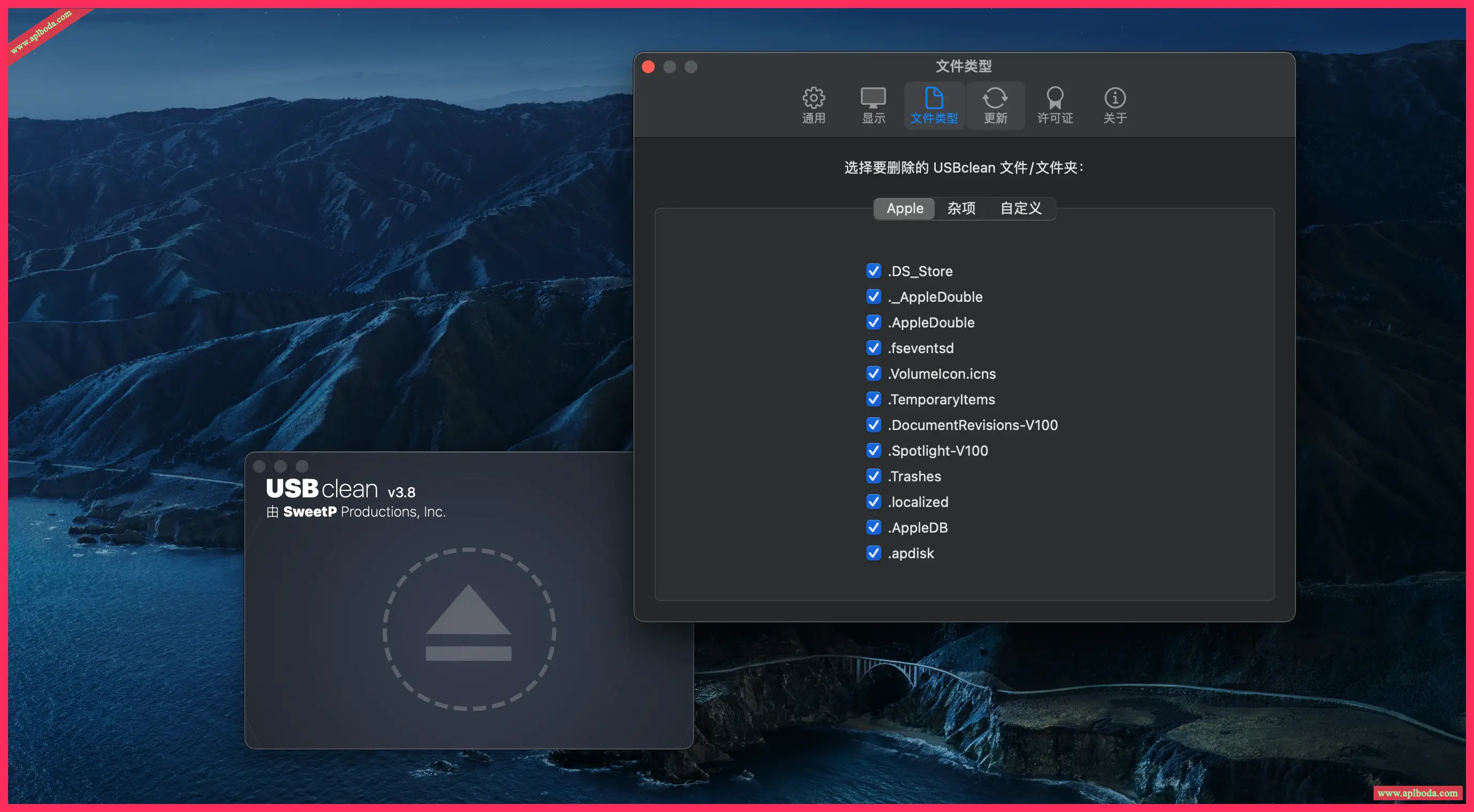This screenshot has height=812, width=1474.
Task: Uncheck the .apdisk checkbox
Action: pos(873,553)
